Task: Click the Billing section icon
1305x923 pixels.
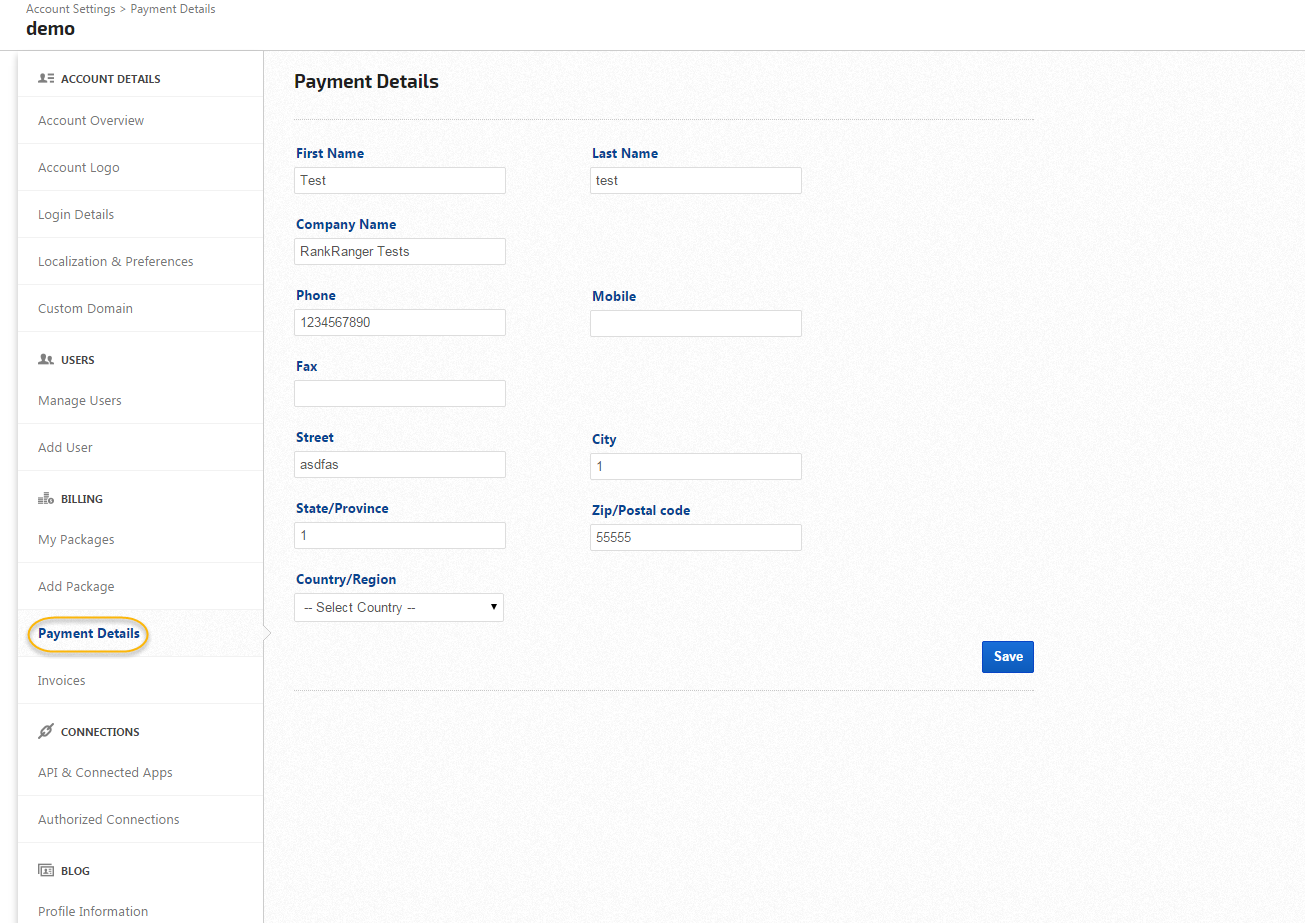Action: pos(45,498)
